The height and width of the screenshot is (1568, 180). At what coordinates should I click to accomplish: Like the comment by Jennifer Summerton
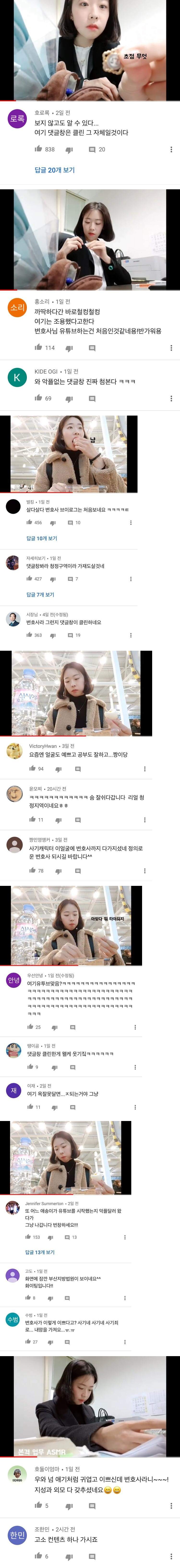click(28, 1237)
